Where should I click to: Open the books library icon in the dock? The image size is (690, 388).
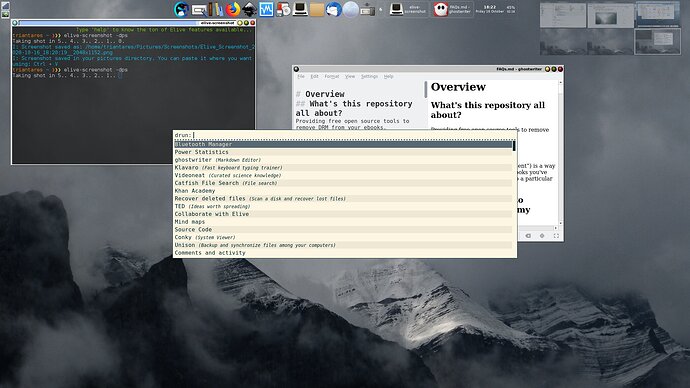point(215,9)
